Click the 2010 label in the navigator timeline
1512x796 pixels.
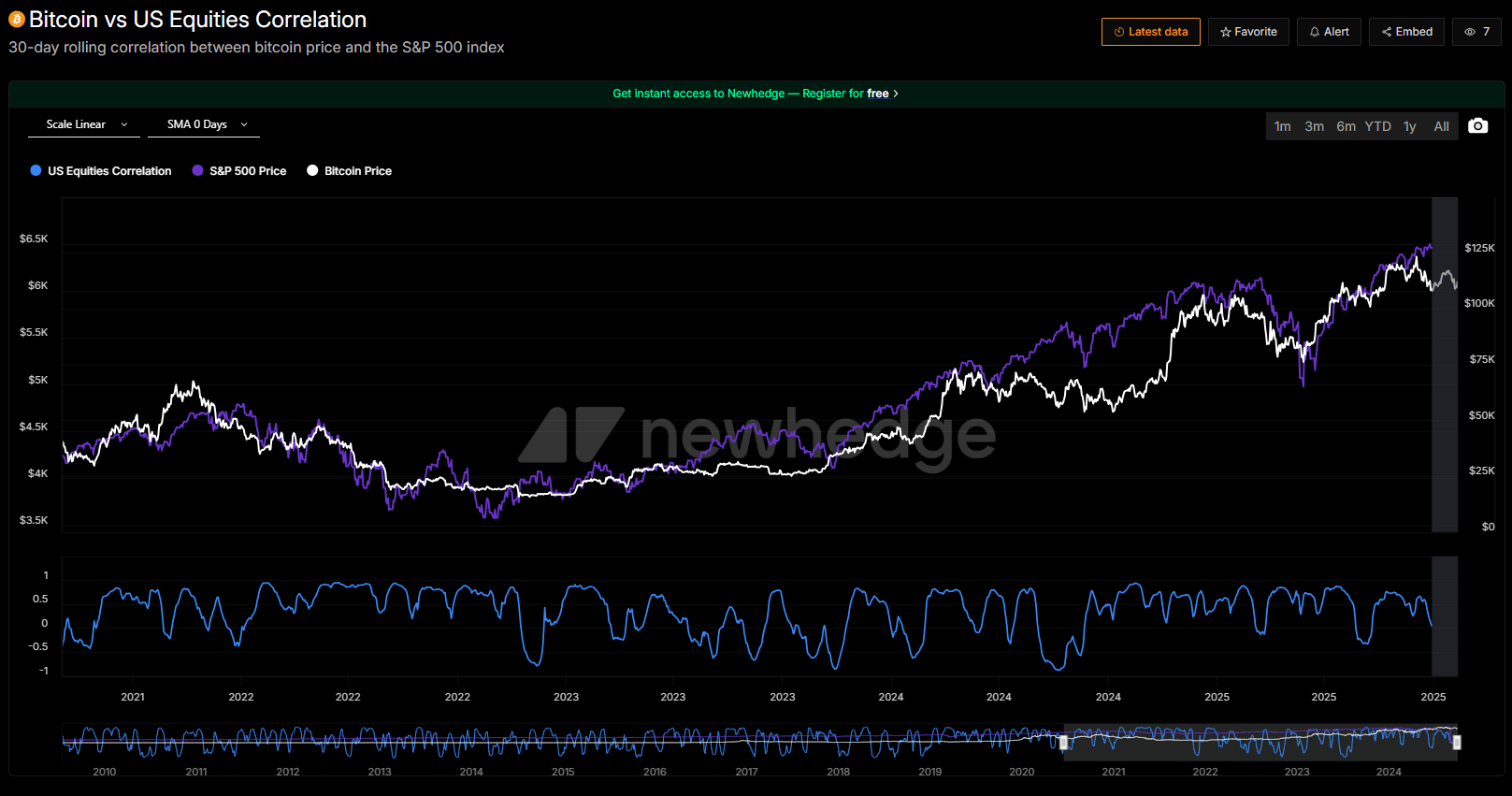(105, 772)
